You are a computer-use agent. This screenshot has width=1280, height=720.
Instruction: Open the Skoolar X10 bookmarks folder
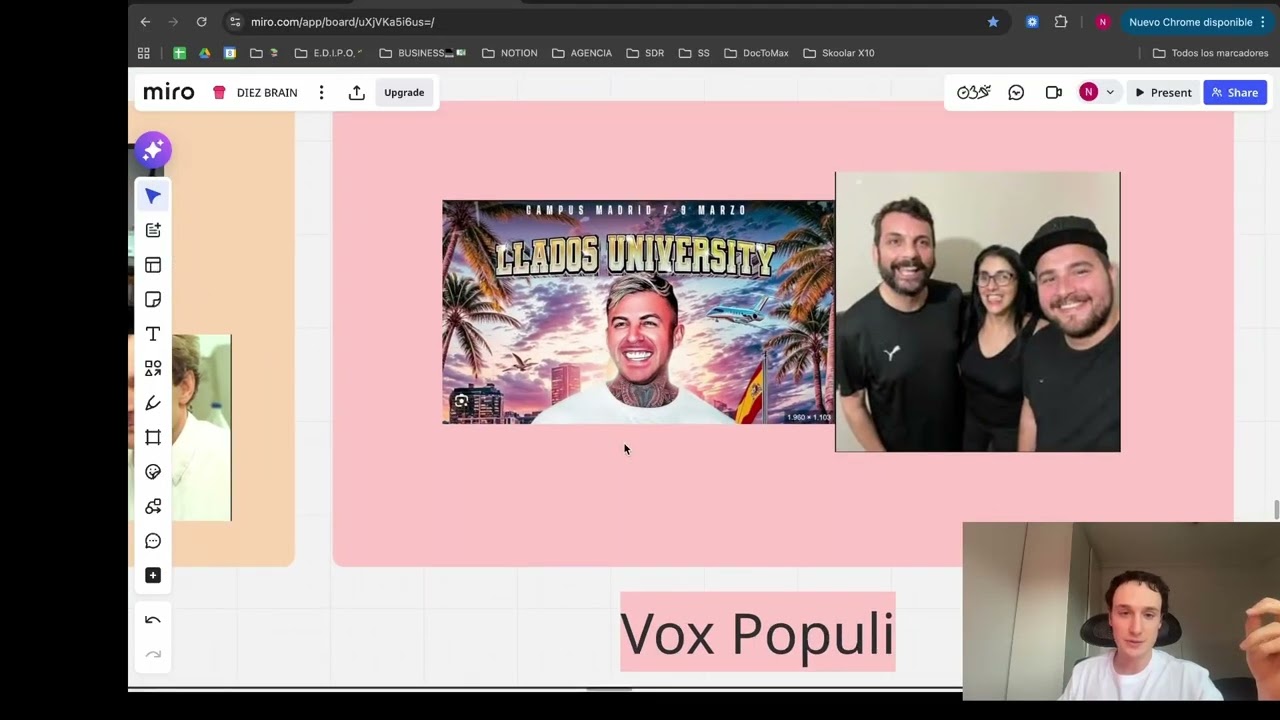(x=838, y=53)
